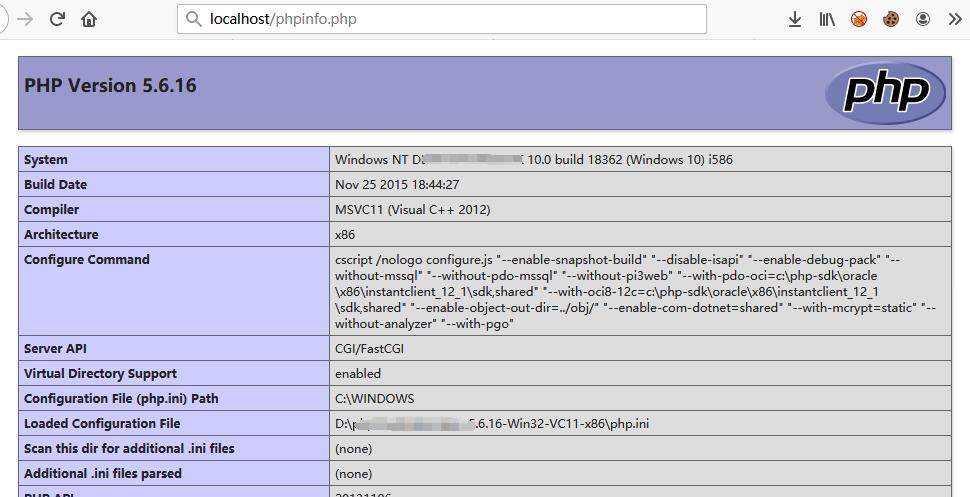This screenshot has height=497, width=970.
Task: Go to the browser home page
Action: [89, 19]
